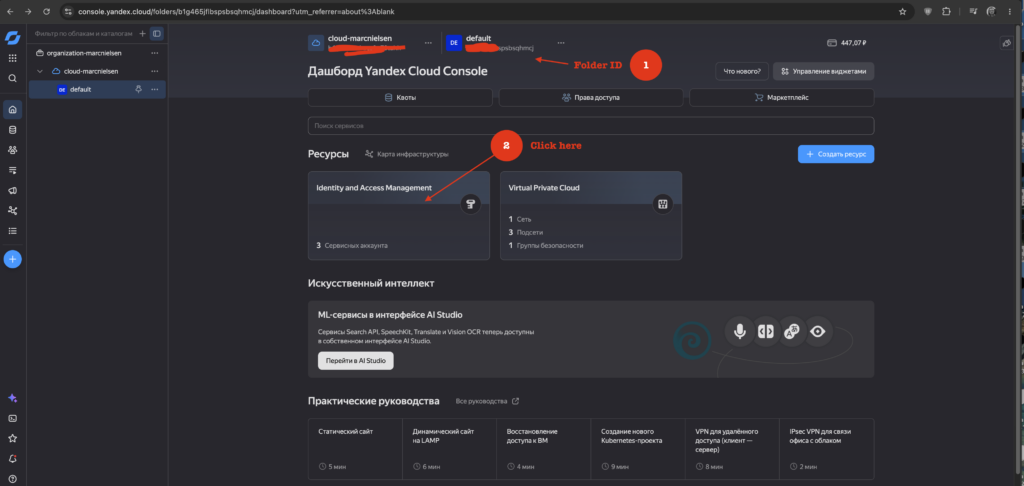Screen dimensions: 1024x486
Task: Open 'Карта инфраструктуры' link
Action: [x=407, y=154]
